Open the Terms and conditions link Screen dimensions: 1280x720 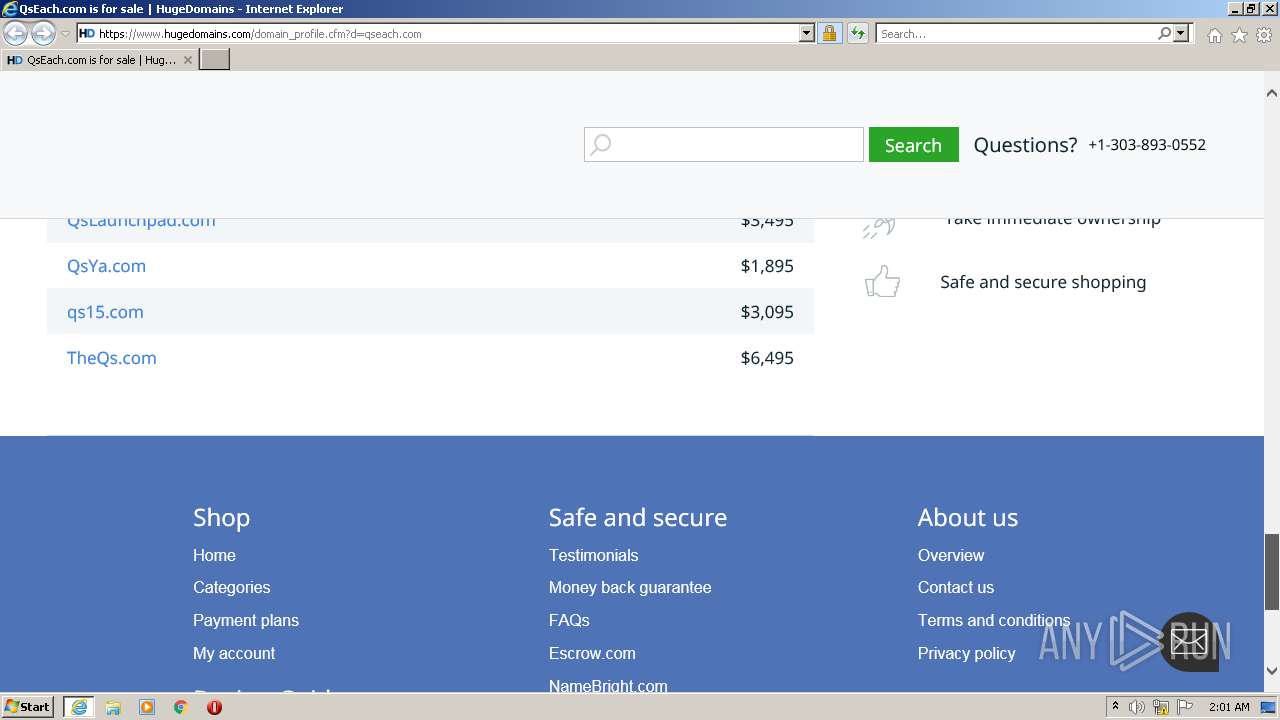click(994, 620)
